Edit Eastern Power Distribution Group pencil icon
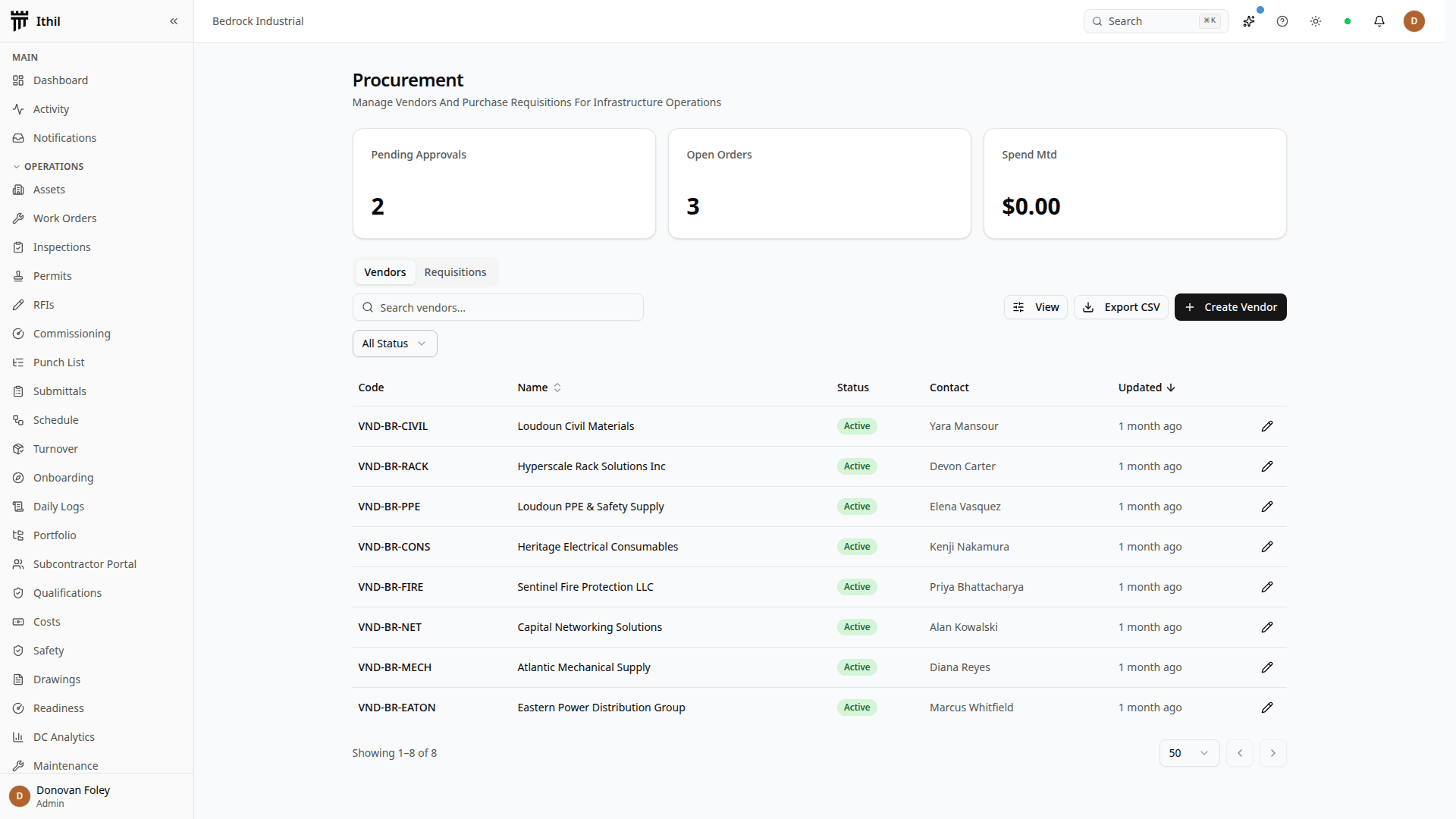Viewport: 1456px width, 819px height. (1267, 708)
